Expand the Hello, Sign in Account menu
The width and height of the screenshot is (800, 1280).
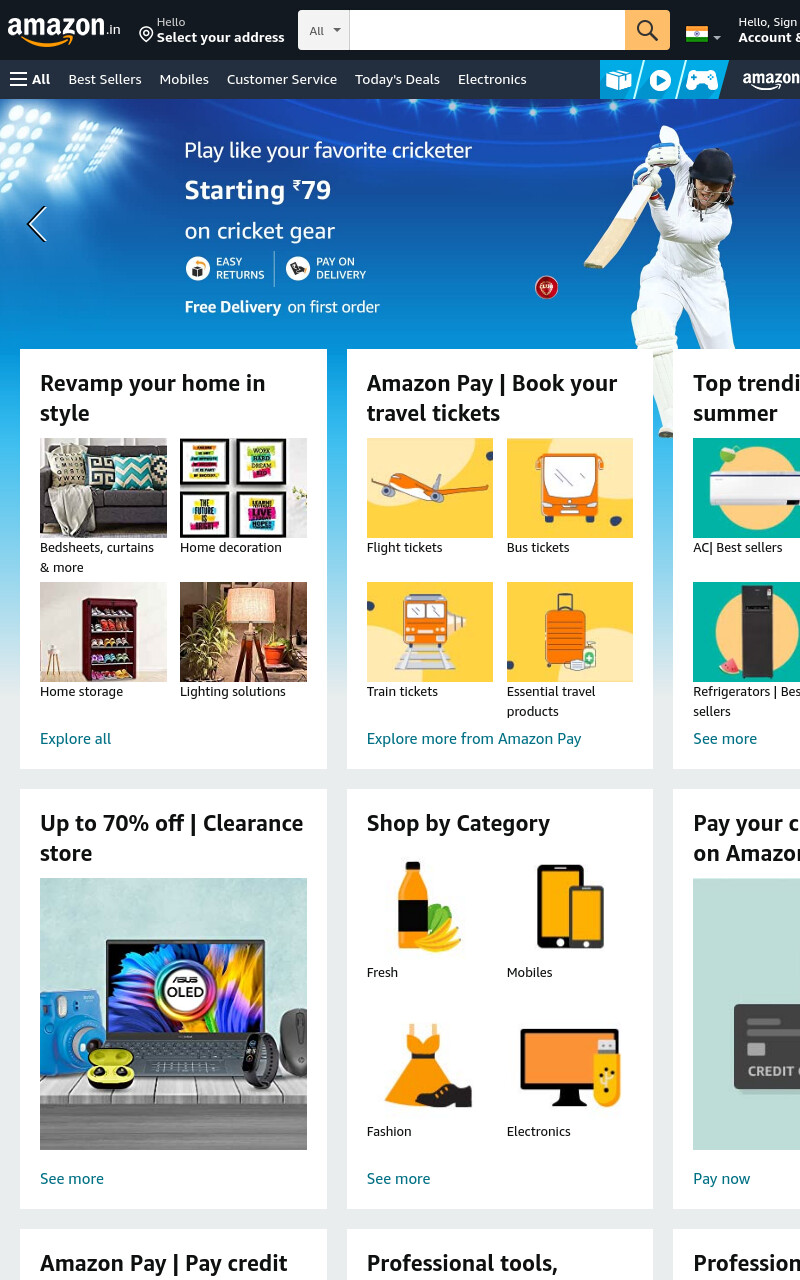(768, 30)
